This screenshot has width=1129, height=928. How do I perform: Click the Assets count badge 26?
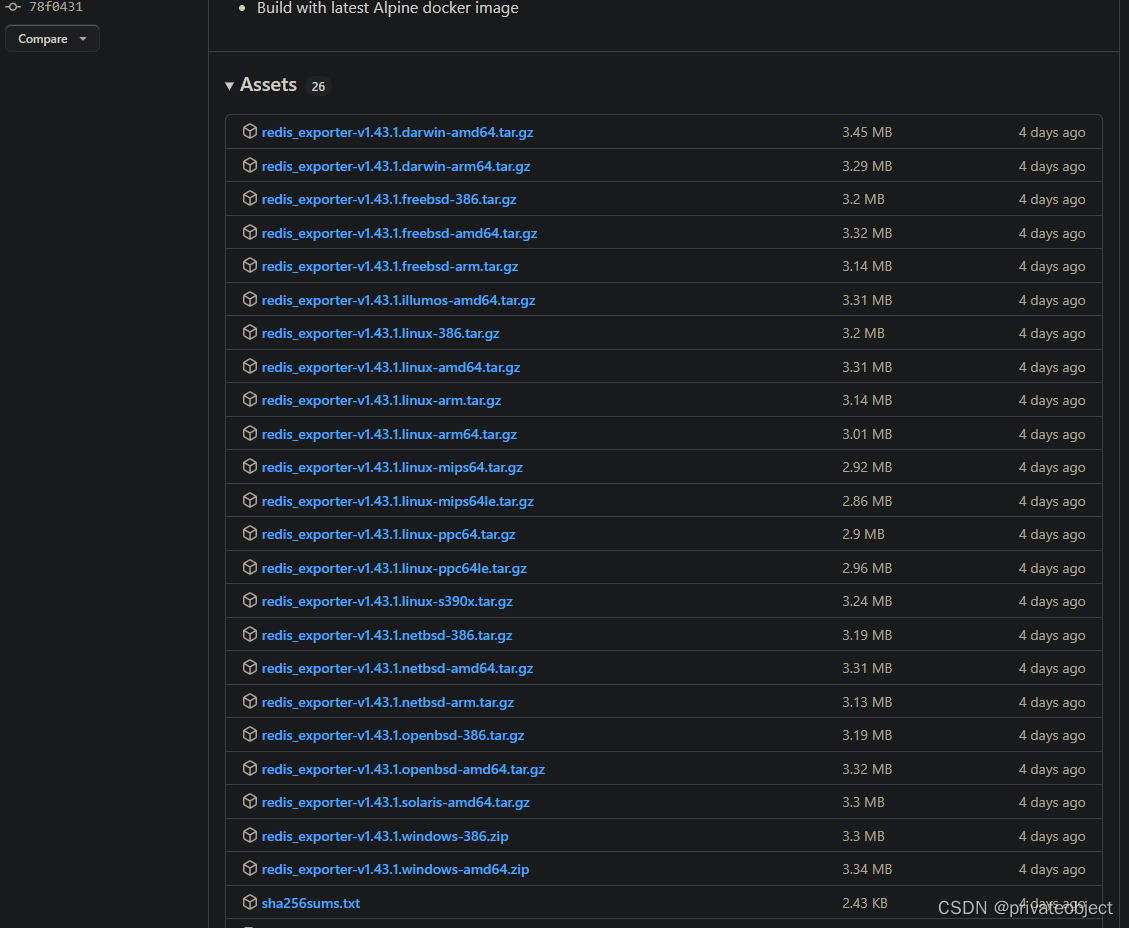[318, 86]
